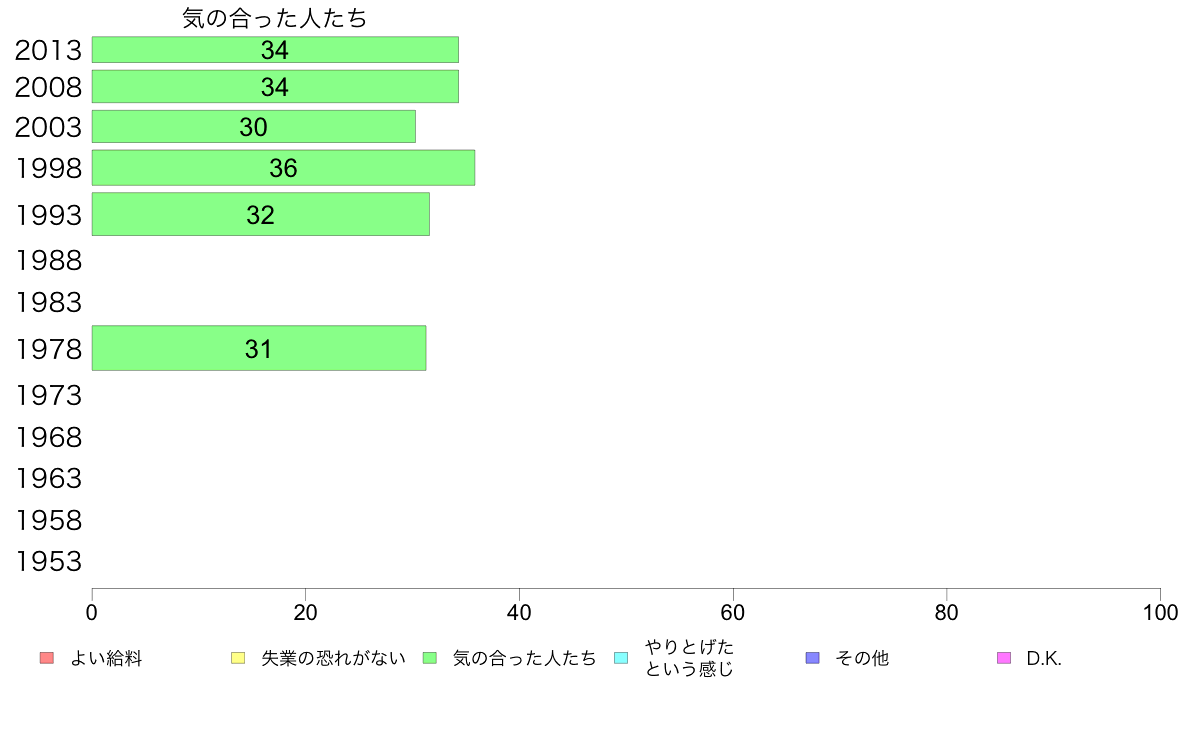
Task: Click the cyan やりとげたという感じ legend swatch
Action: pos(621,658)
